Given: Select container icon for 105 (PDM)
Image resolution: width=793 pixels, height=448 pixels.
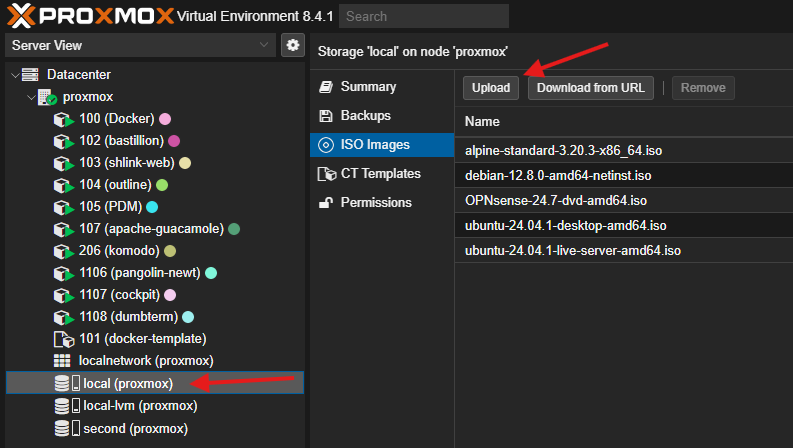Looking at the screenshot, I should (x=64, y=207).
